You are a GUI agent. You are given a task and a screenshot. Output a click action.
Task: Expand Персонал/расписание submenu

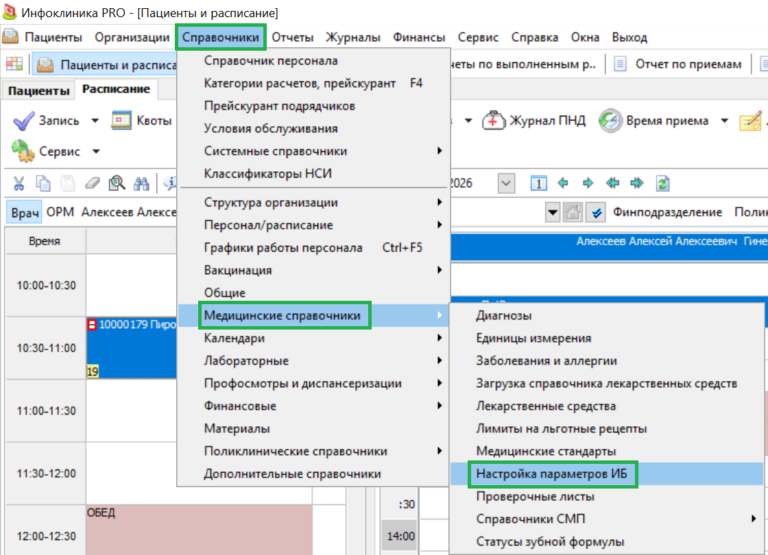[x=313, y=225]
